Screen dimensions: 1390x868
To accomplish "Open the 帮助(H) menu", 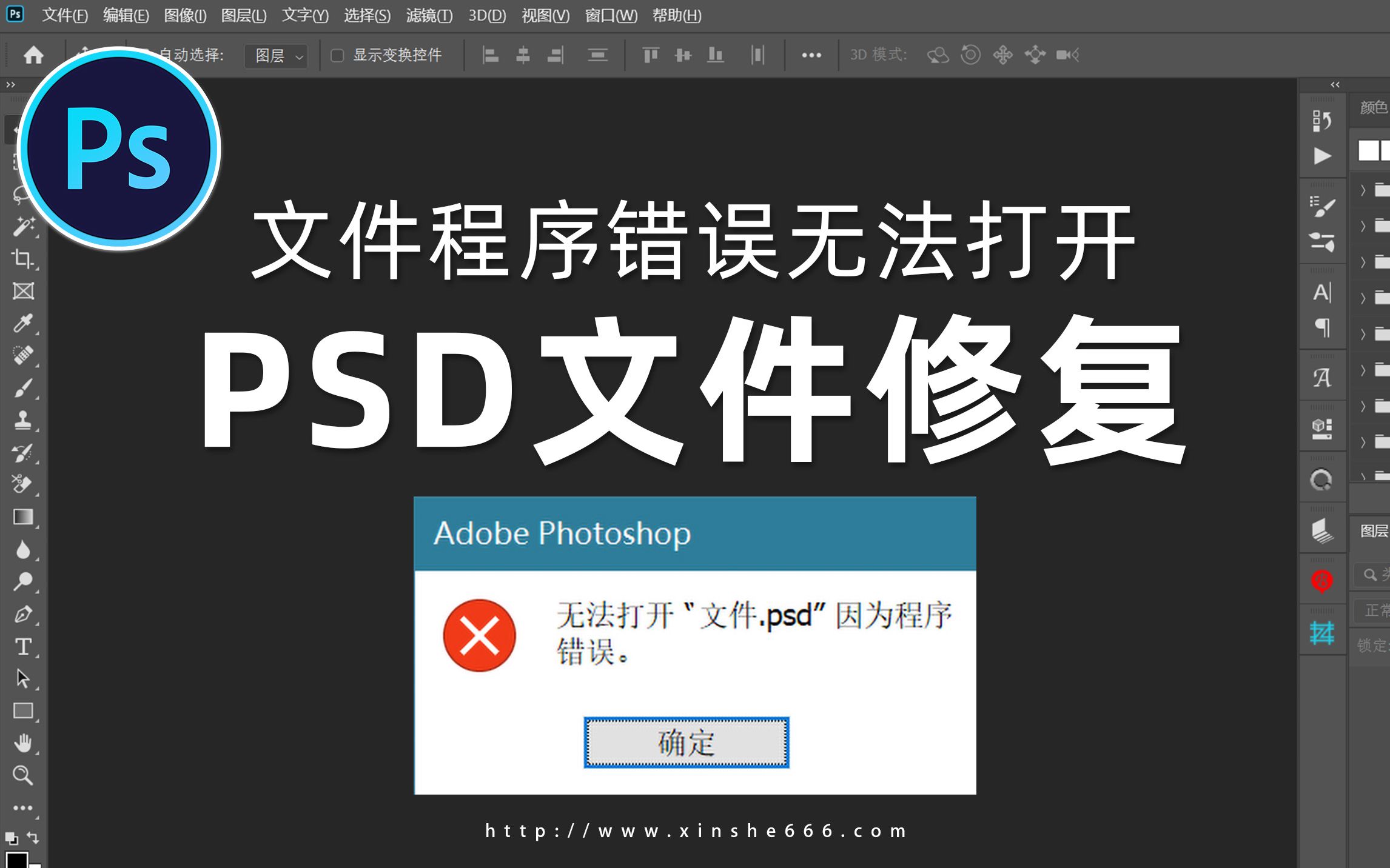I will click(677, 15).
